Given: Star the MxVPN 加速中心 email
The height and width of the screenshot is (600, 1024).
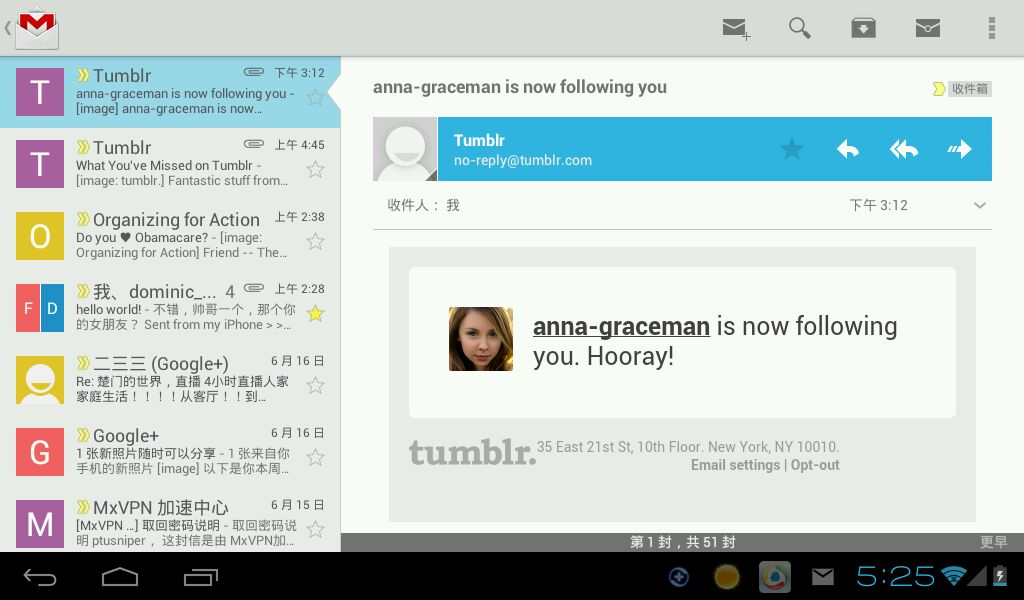Looking at the screenshot, I should (x=315, y=529).
